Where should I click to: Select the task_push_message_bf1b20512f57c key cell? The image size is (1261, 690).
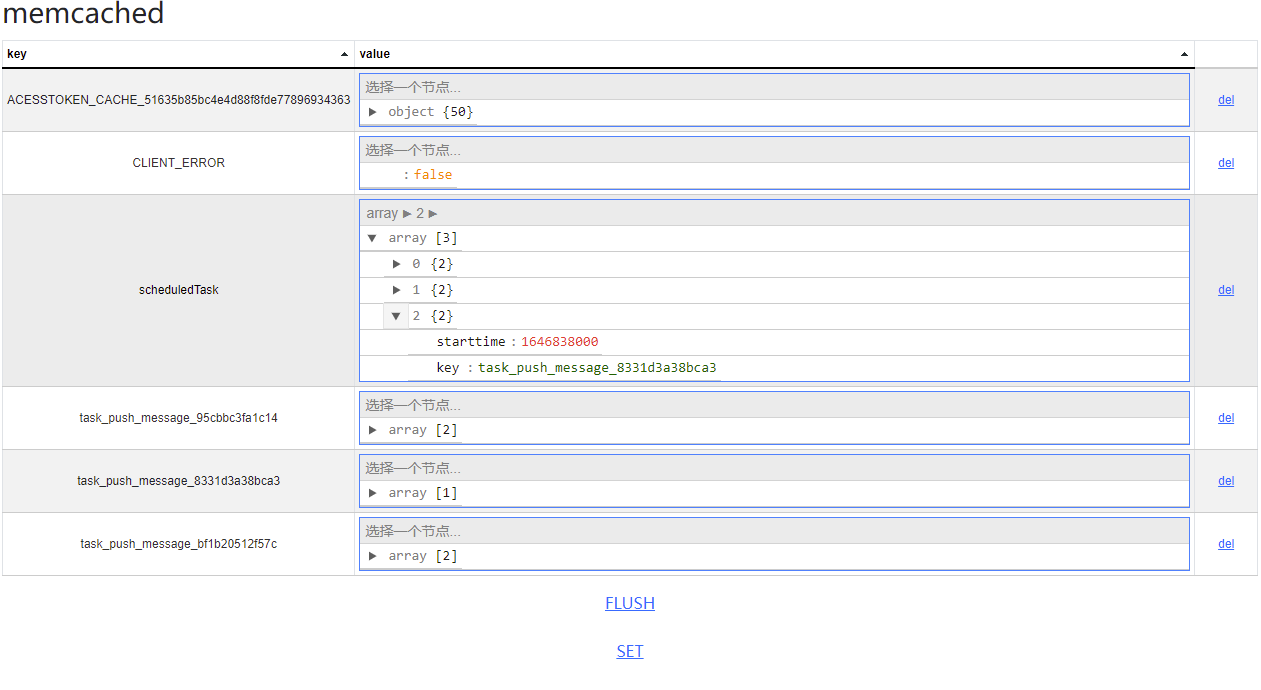pyautogui.click(x=178, y=544)
